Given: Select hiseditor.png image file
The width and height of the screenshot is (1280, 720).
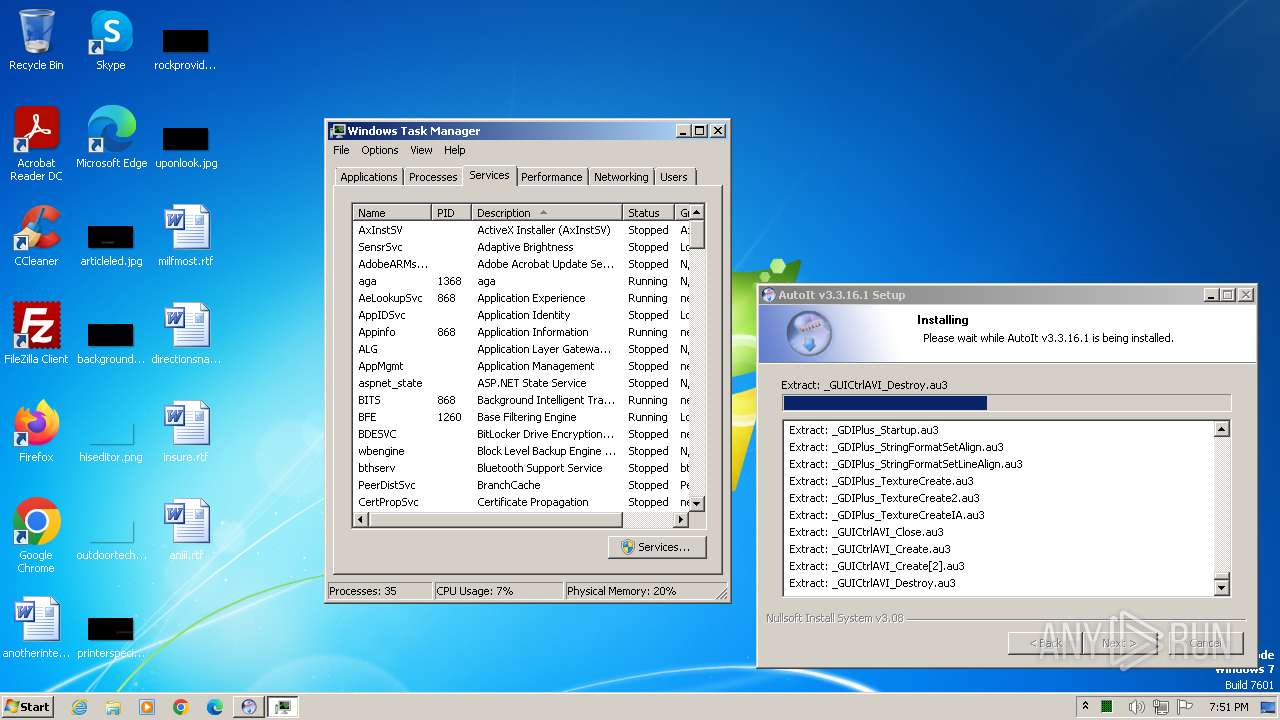Looking at the screenshot, I should tap(111, 439).
